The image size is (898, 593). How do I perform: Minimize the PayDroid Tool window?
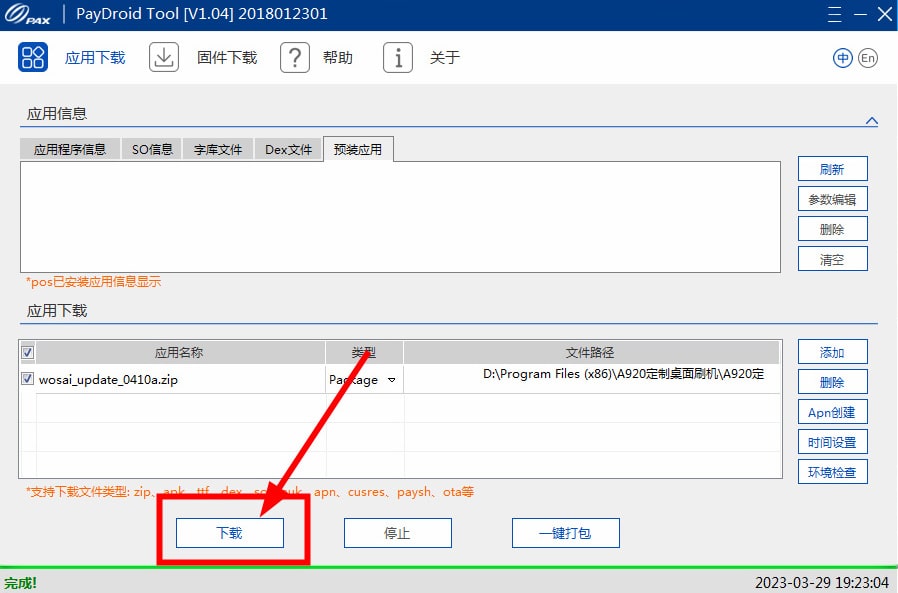860,14
